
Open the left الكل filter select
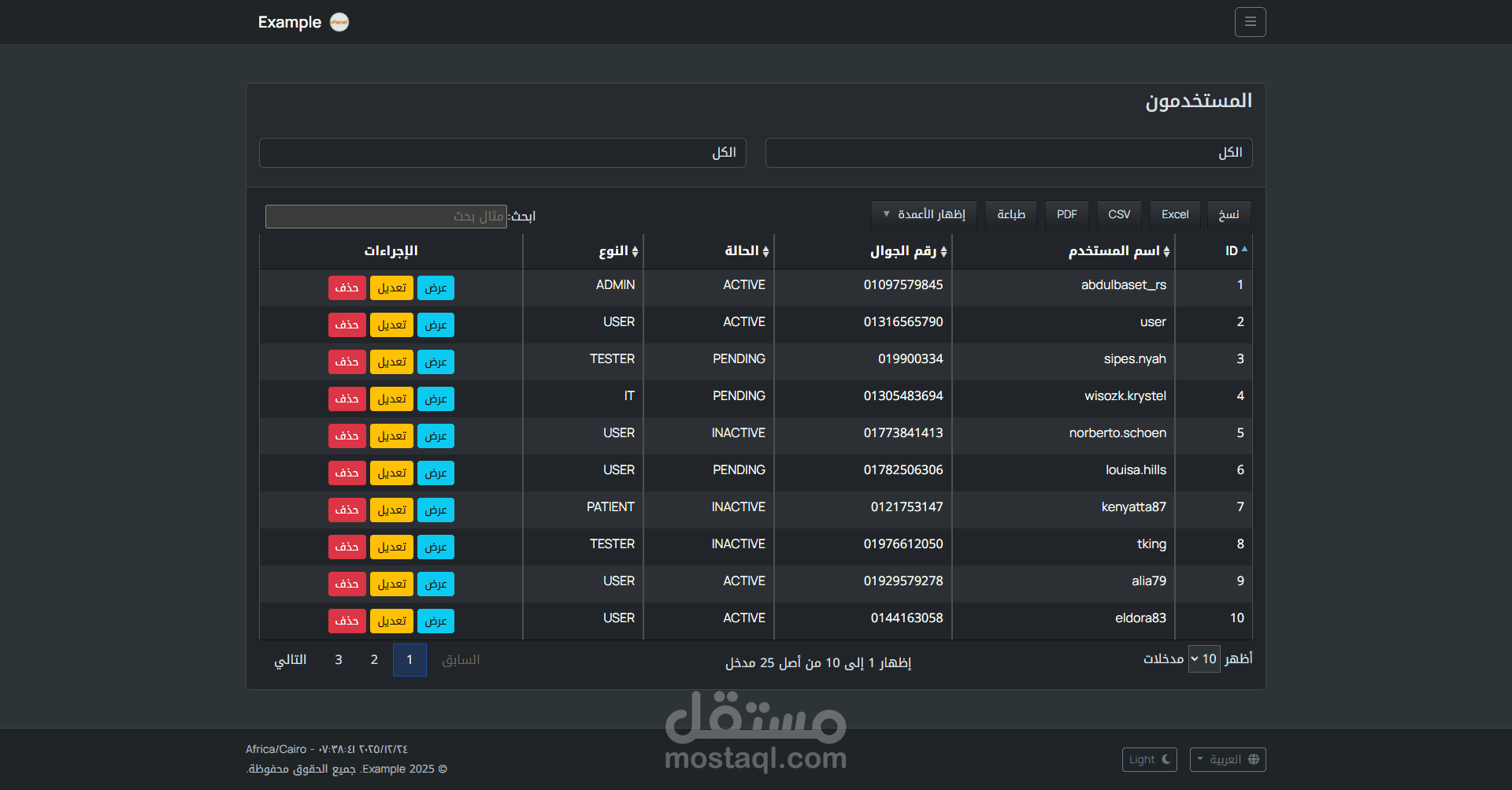502,153
